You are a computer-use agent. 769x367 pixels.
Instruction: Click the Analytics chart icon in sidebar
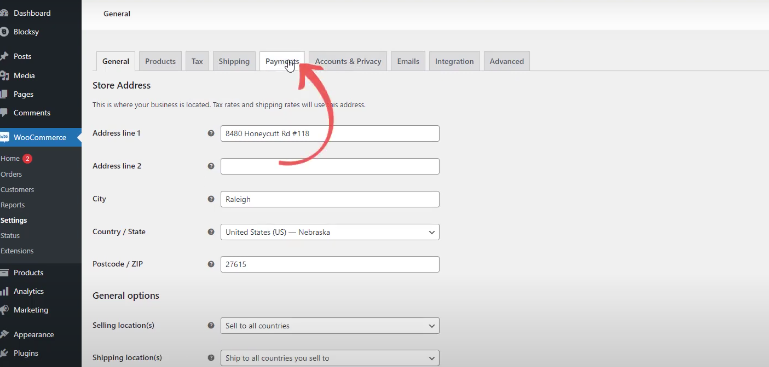(x=4, y=291)
